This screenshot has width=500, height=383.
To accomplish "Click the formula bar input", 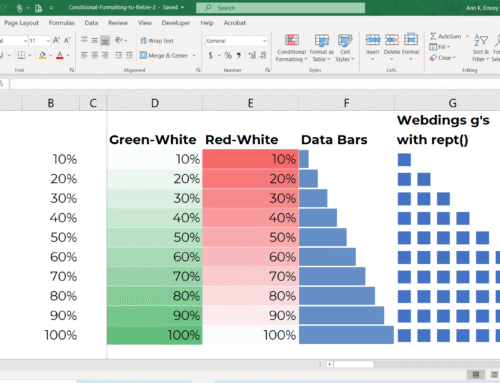I will 255,84.
